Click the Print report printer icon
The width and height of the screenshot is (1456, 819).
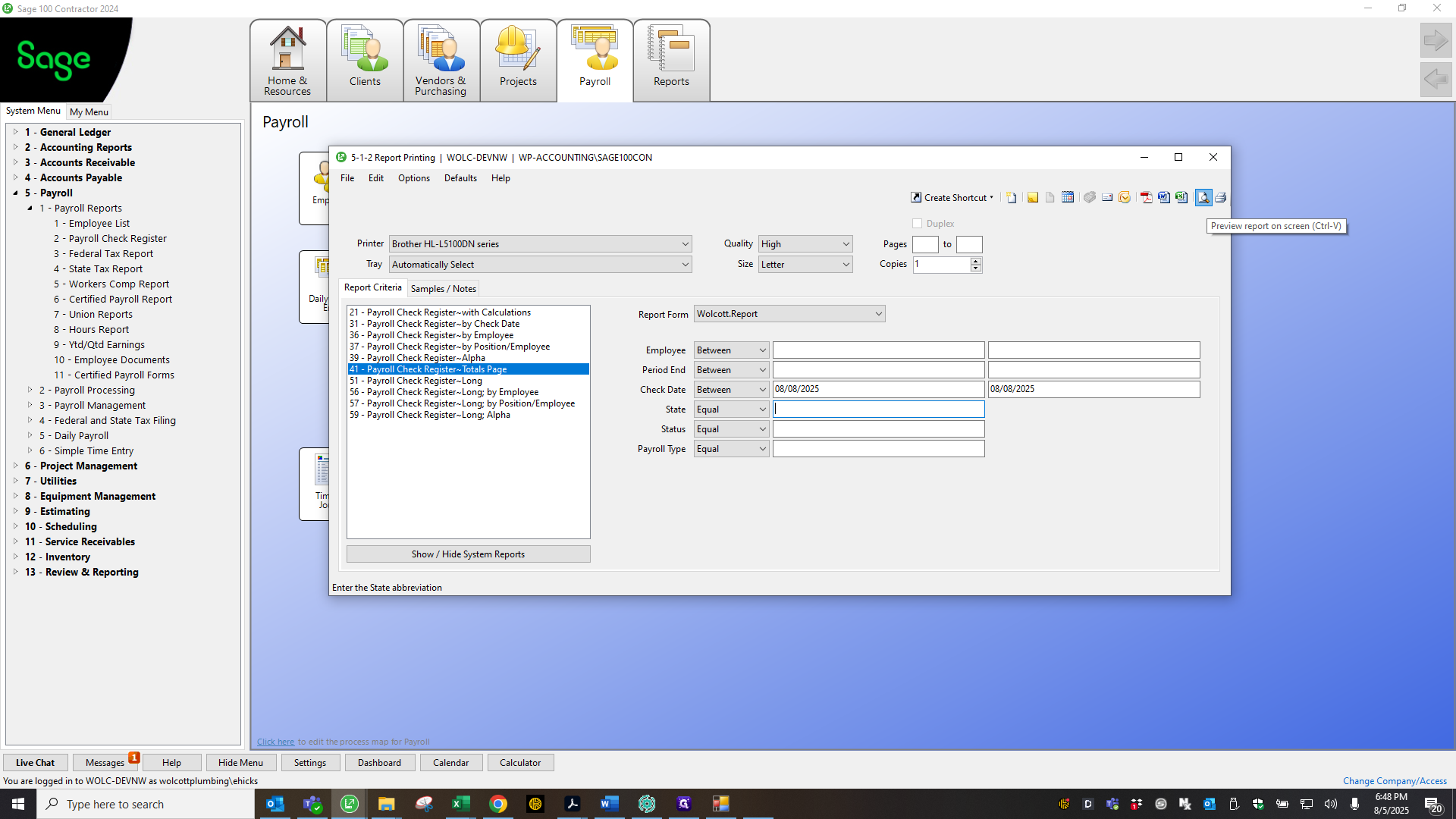click(x=1221, y=198)
